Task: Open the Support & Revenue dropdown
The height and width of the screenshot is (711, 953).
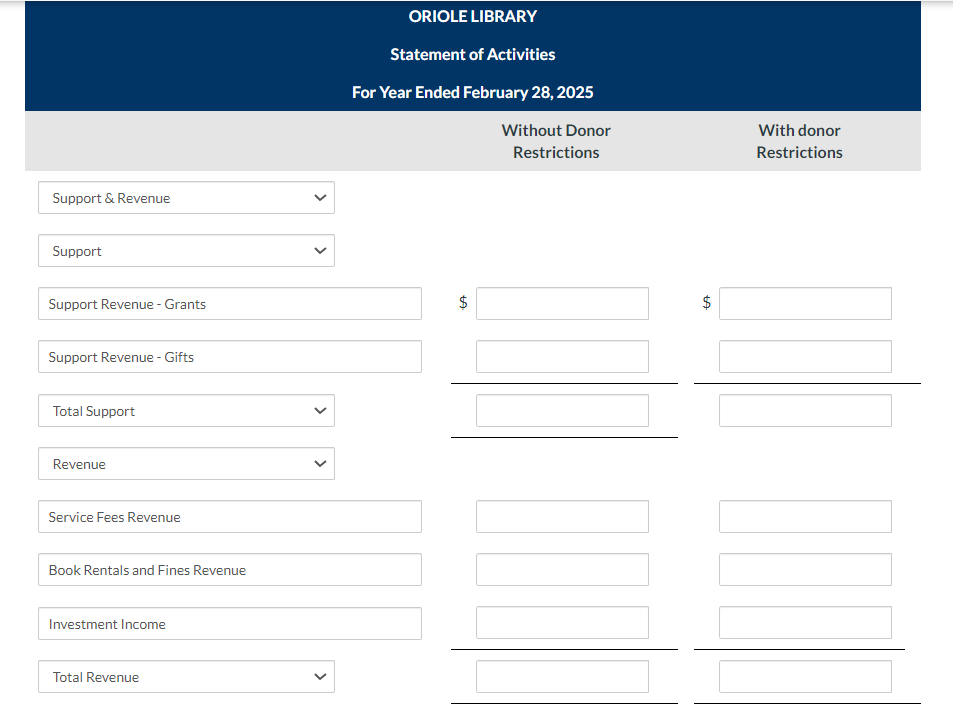Action: click(186, 198)
